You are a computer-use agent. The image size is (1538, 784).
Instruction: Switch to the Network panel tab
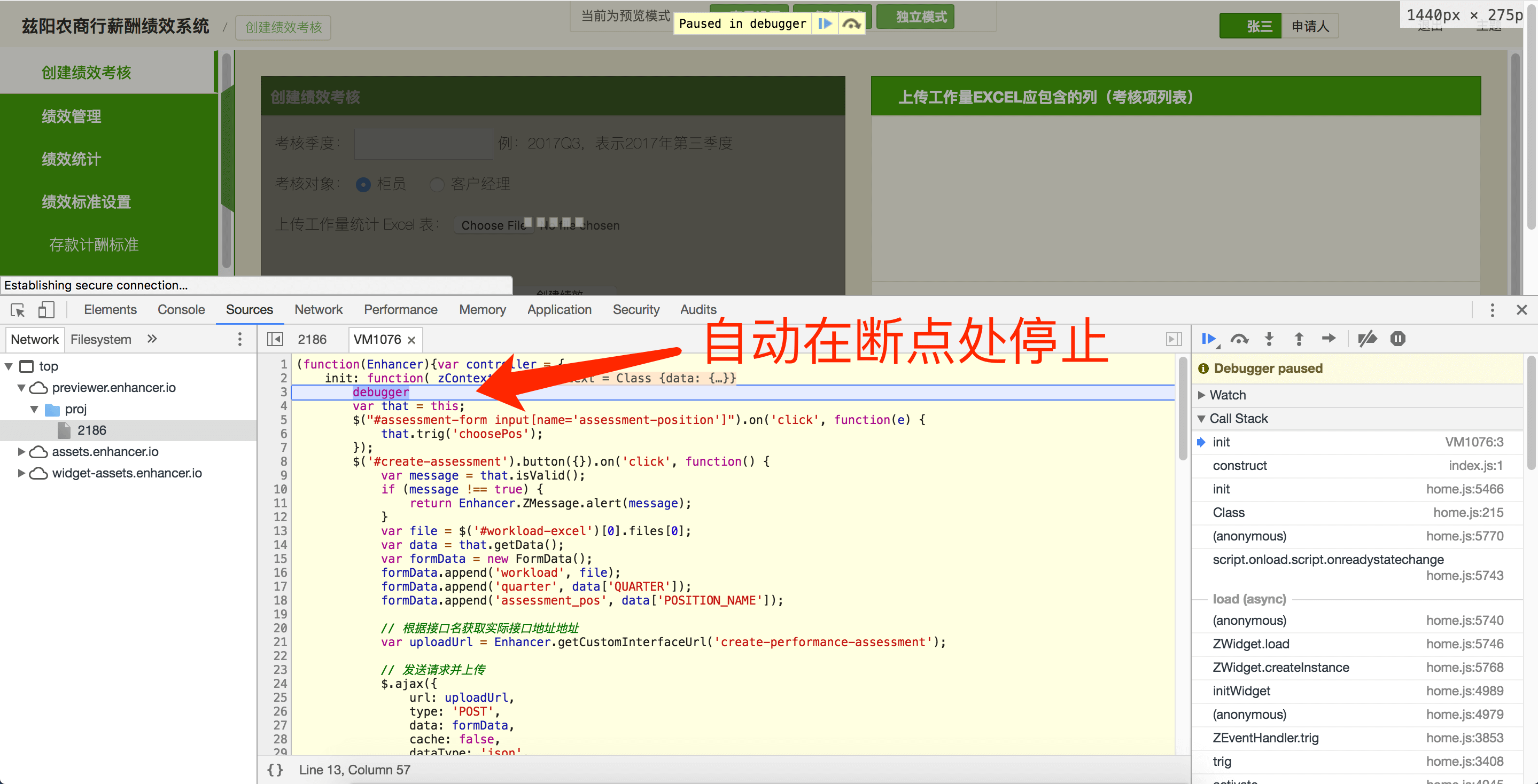click(318, 310)
